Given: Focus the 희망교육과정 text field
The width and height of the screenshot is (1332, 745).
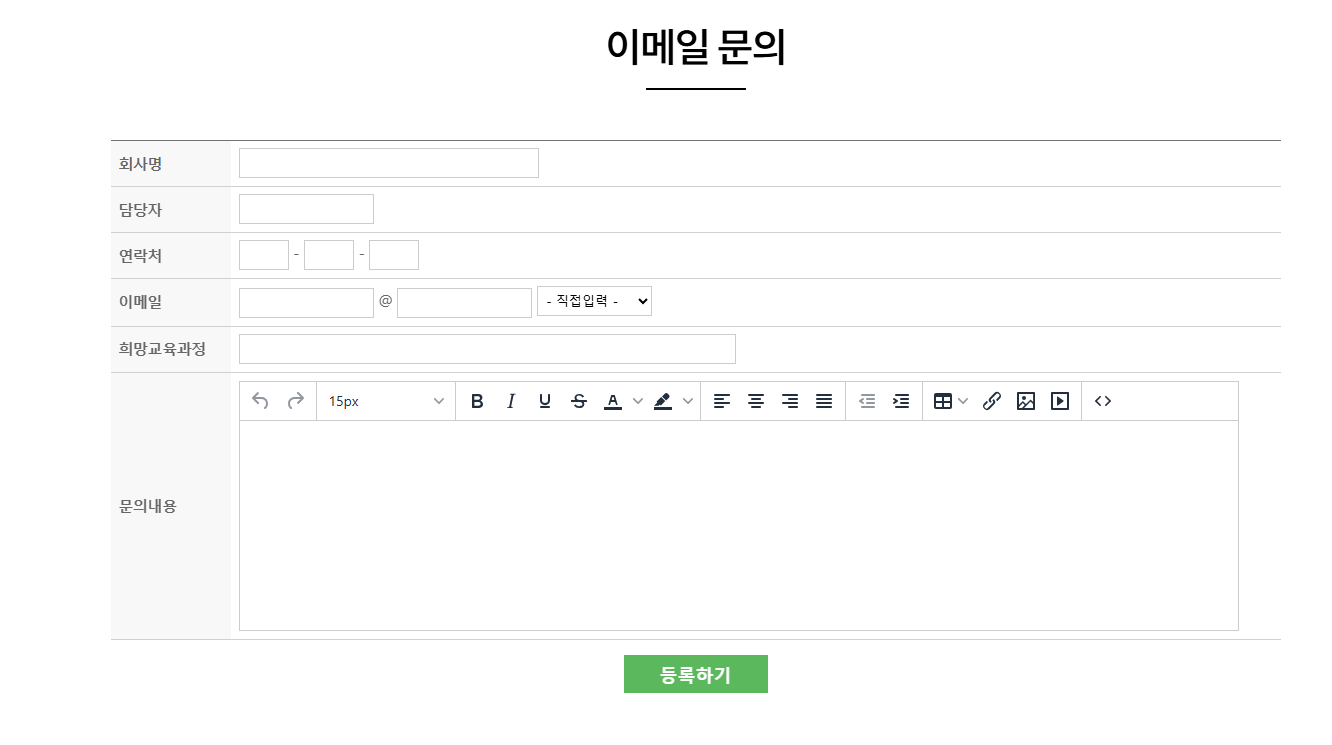Looking at the screenshot, I should (x=487, y=349).
